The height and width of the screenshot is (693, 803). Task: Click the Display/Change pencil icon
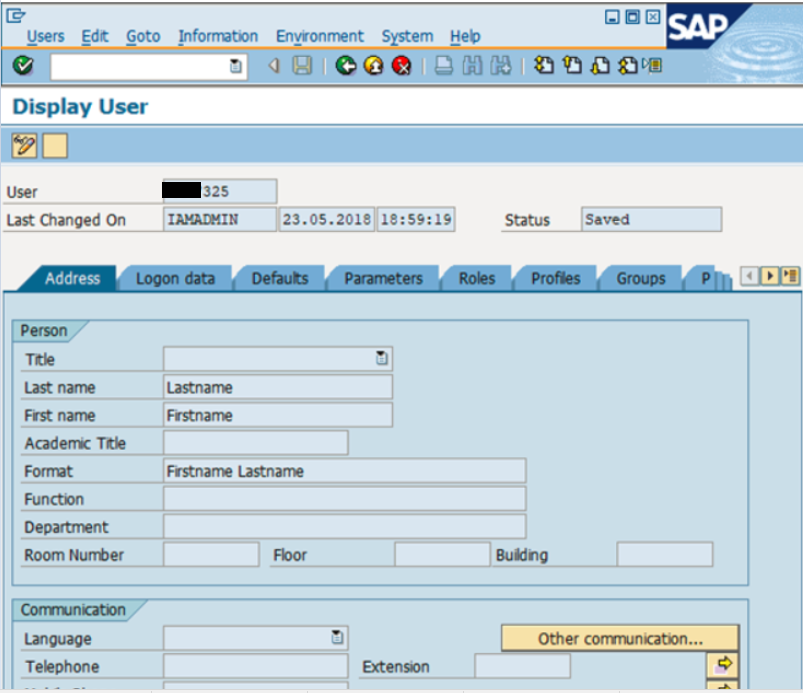24,146
